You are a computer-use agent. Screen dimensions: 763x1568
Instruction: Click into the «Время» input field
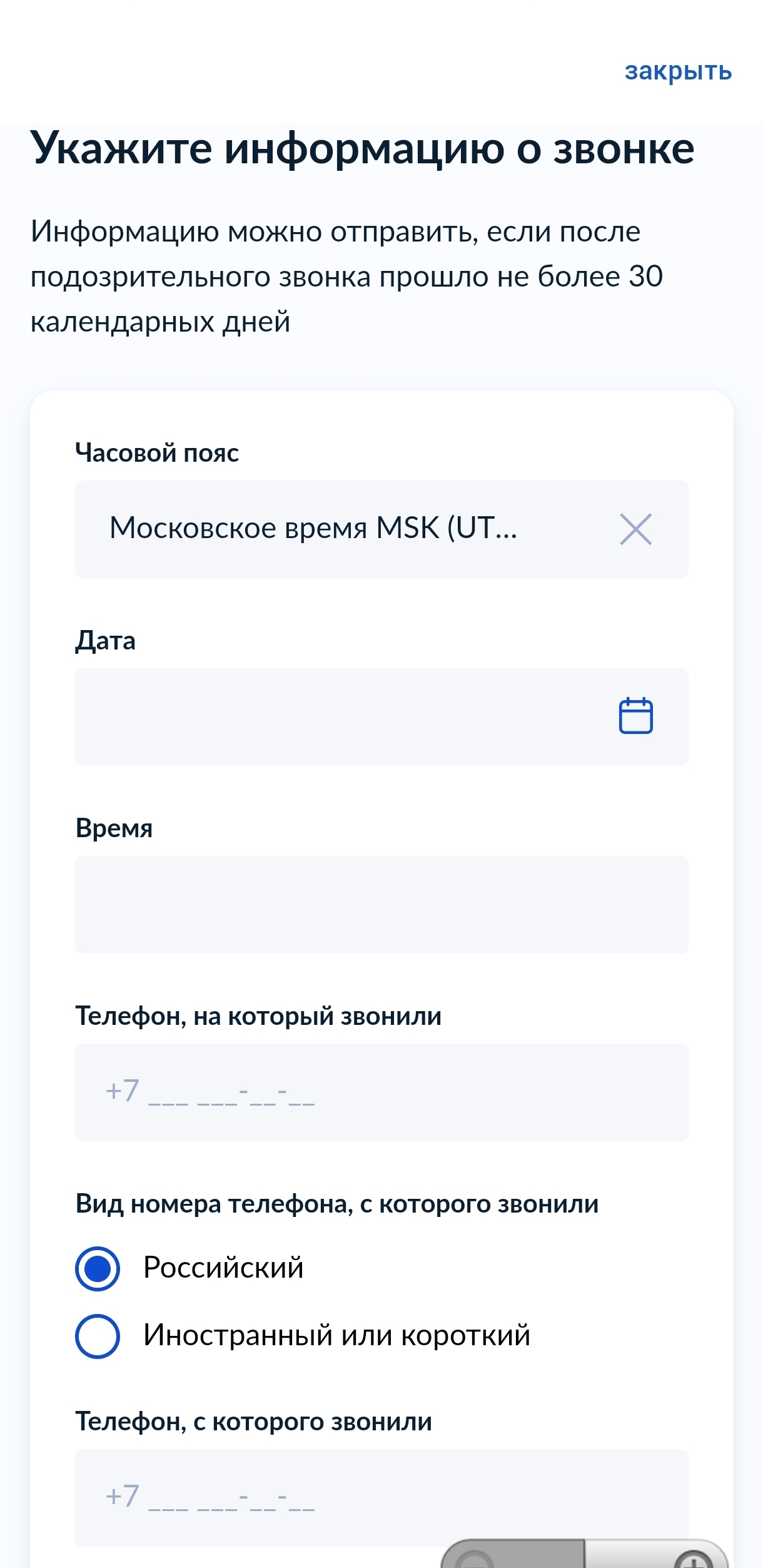click(x=381, y=905)
